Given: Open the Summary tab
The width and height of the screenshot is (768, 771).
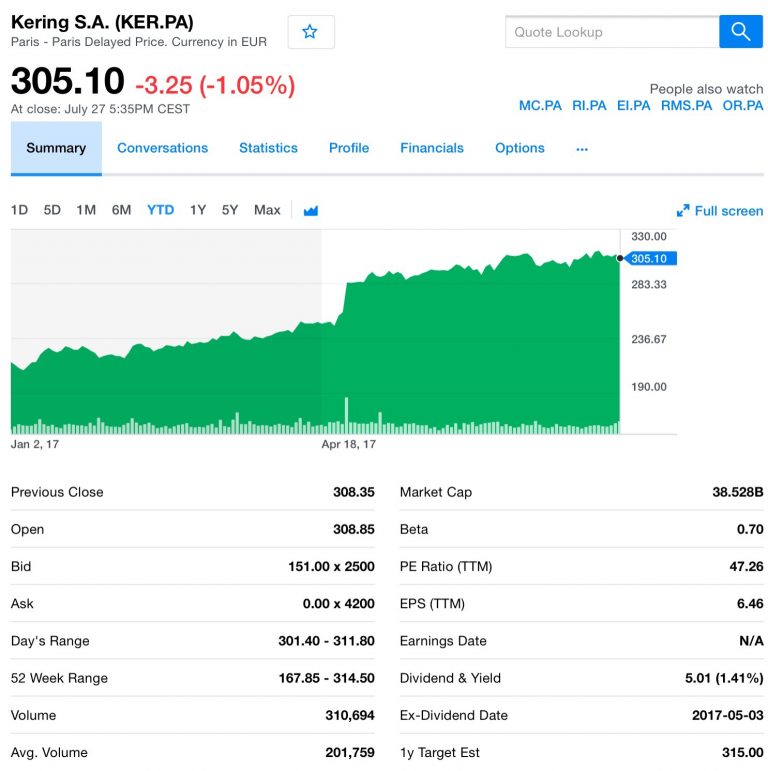Looking at the screenshot, I should [56, 148].
